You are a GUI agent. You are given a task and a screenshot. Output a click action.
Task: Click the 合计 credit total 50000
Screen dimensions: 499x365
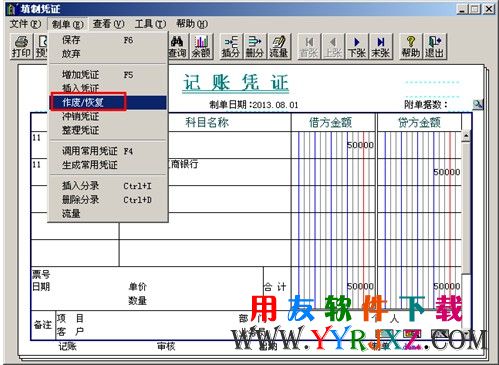pyautogui.click(x=447, y=286)
